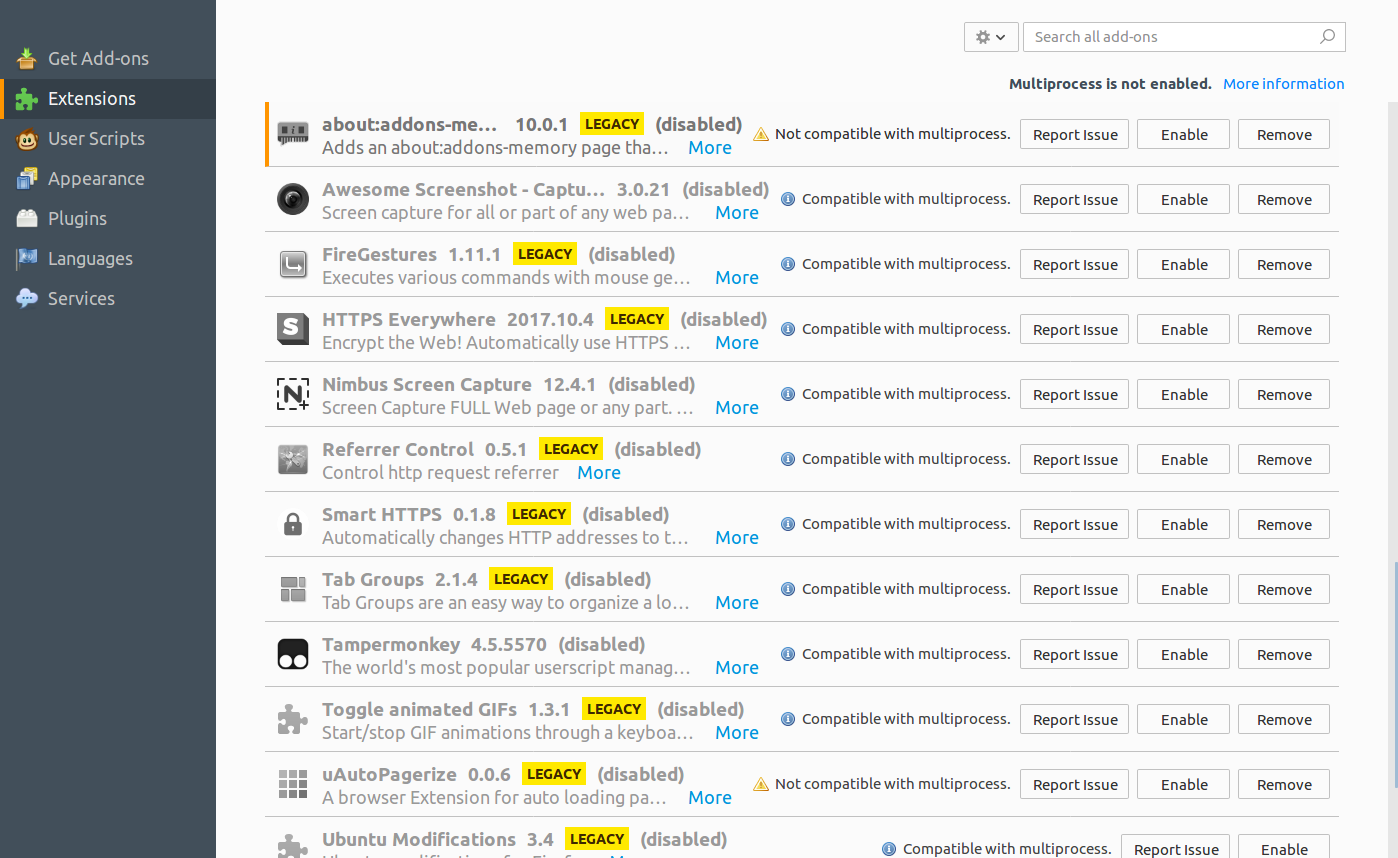The image size is (1398, 858).
Task: Show More details for about:addons-memory
Action: (x=710, y=148)
